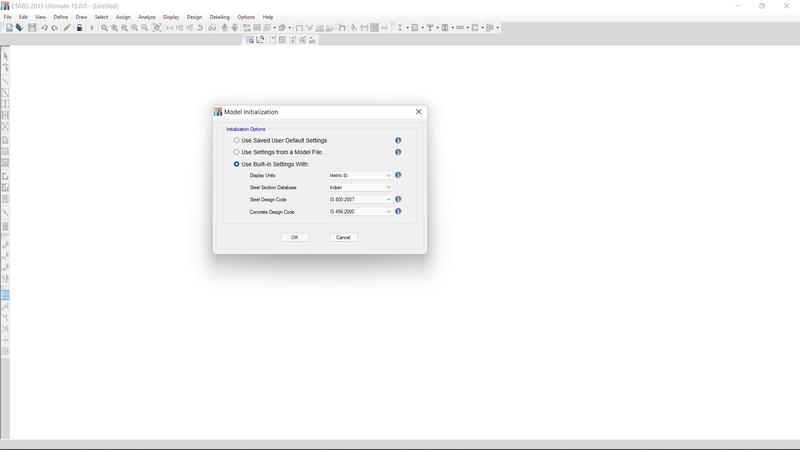Screen dimensions: 800x450
Task: Click the glasses Perspective toggle icon
Action: point(212,28)
